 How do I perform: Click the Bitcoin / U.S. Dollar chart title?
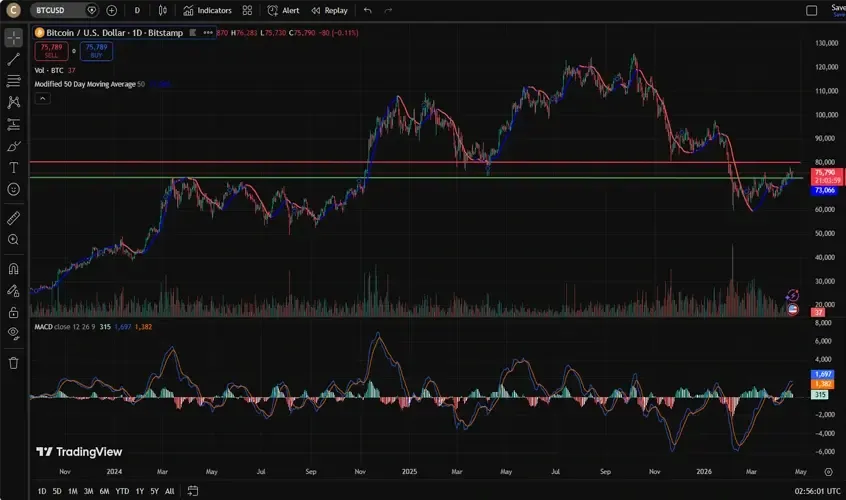click(114, 33)
